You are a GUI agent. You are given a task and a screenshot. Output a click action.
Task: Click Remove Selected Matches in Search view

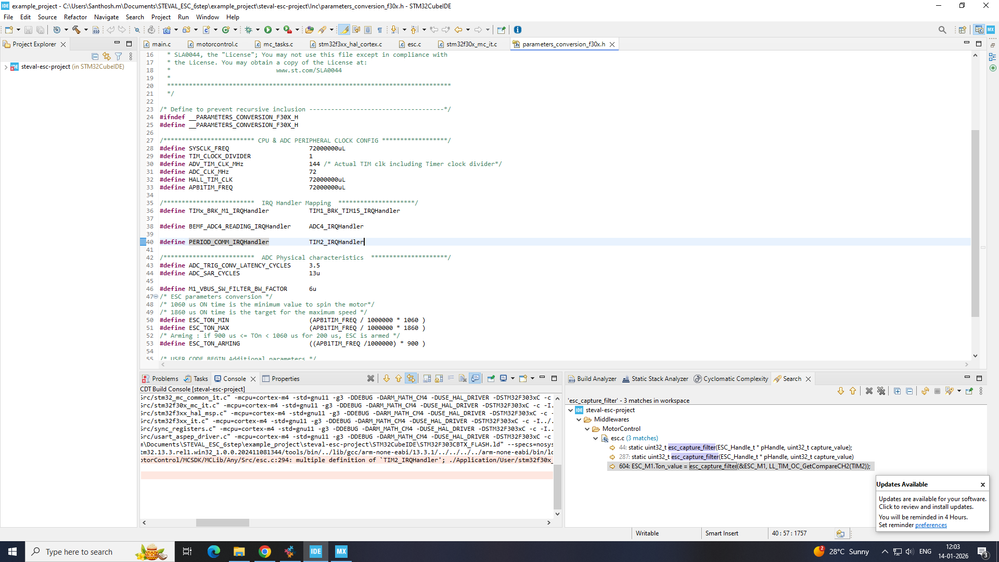868,391
